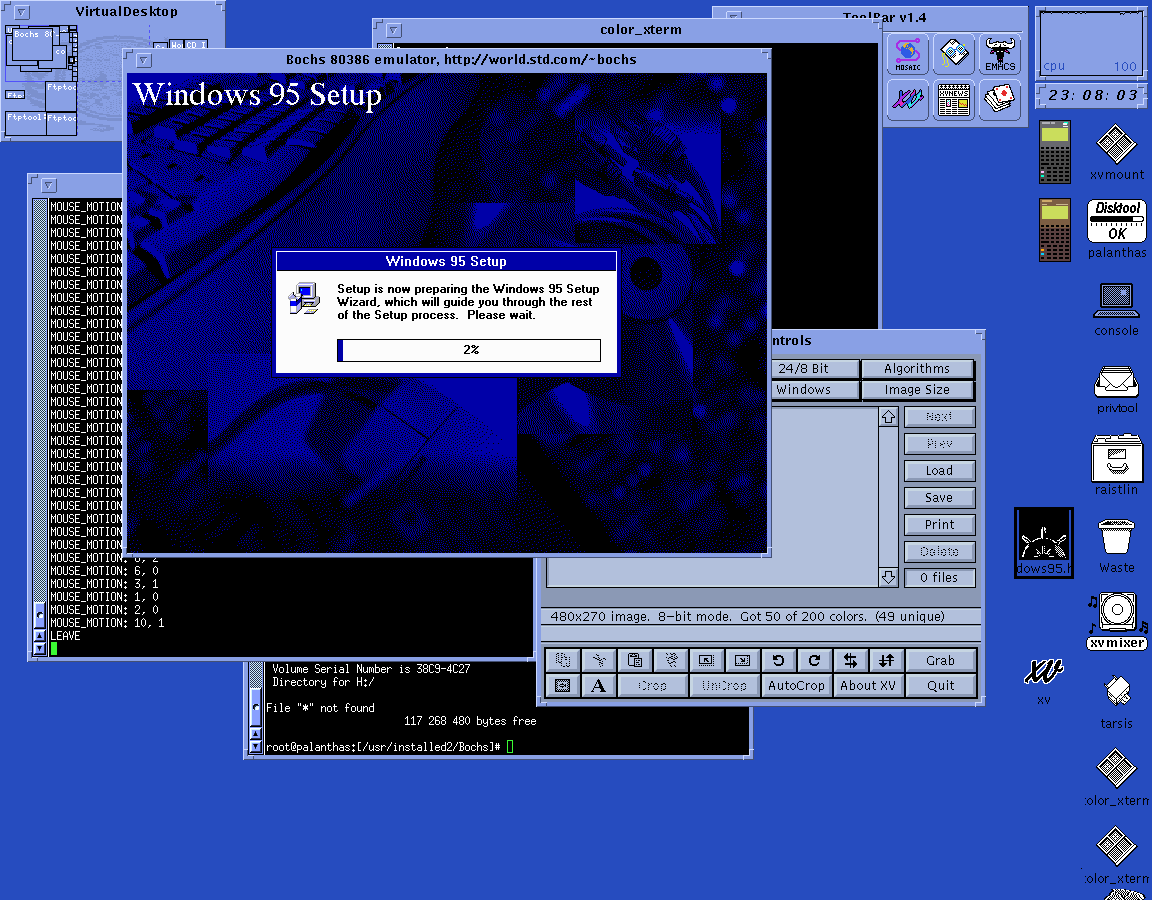Select the Bochs thumbnail in VirtualDesktop pager
Screen dimensions: 1152x900
(33, 46)
